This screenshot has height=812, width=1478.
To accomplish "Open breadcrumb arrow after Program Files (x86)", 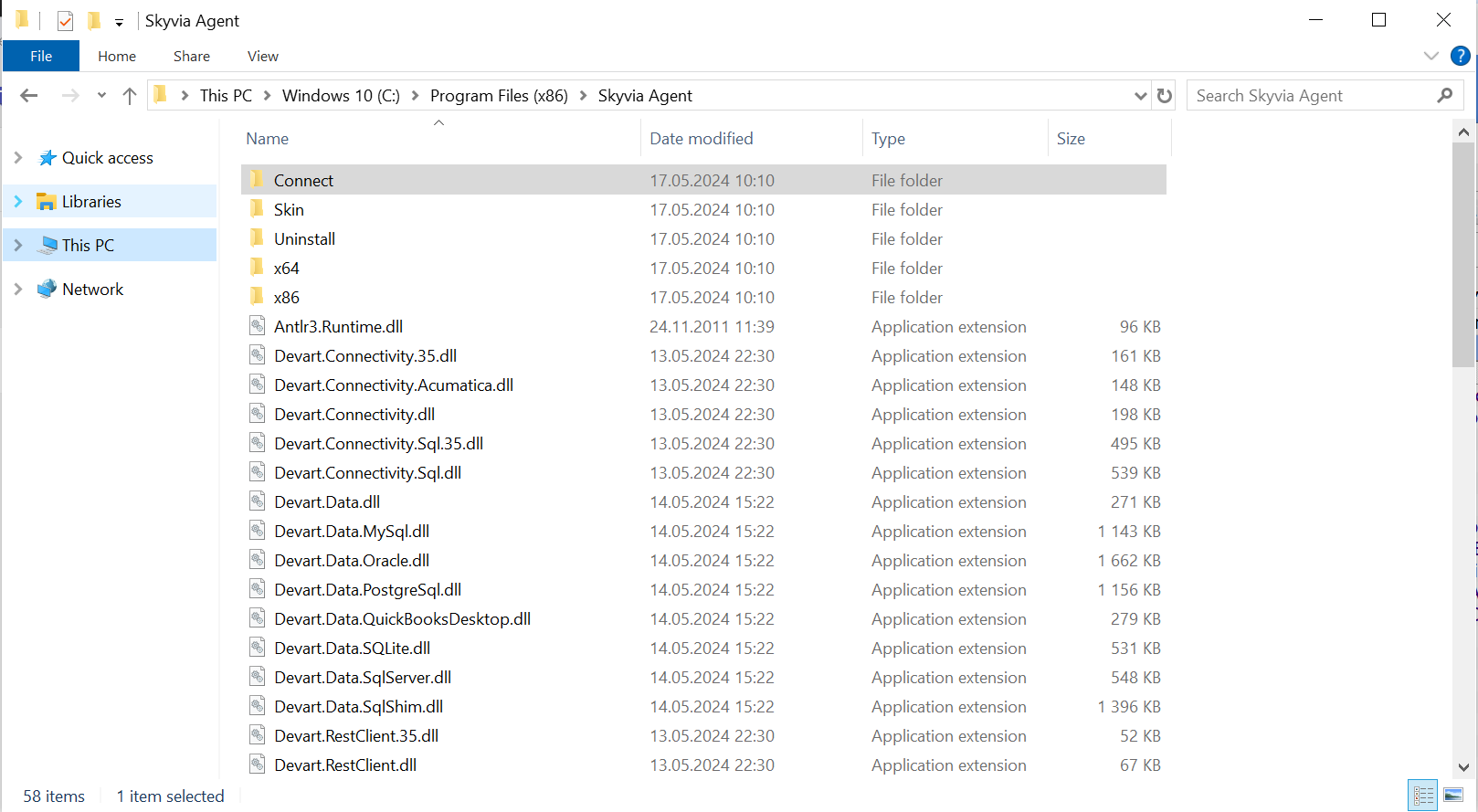I will [x=583, y=96].
